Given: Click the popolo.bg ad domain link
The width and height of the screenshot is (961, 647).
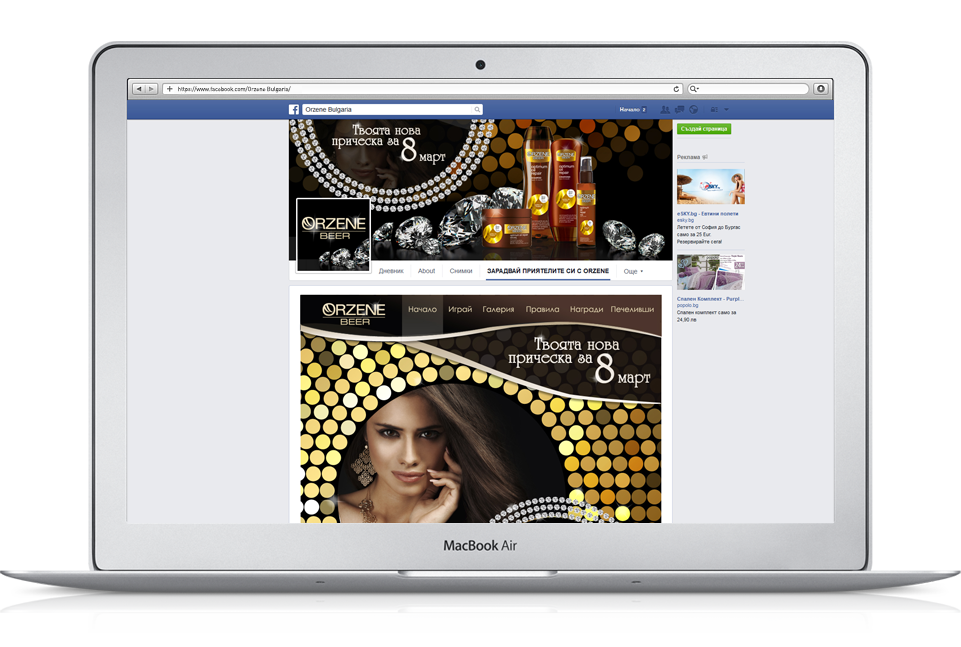Looking at the screenshot, I should [688, 305].
